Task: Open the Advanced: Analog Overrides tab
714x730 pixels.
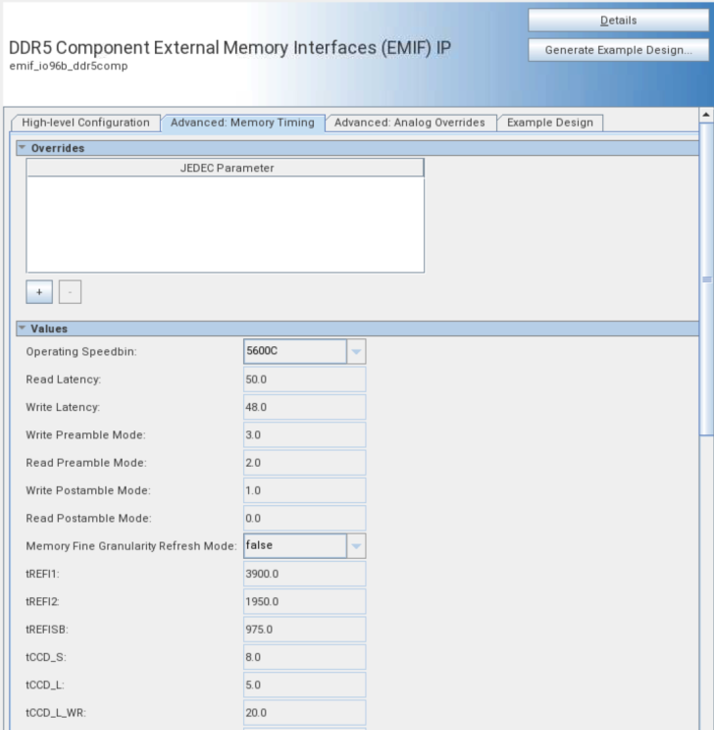Action: point(409,123)
